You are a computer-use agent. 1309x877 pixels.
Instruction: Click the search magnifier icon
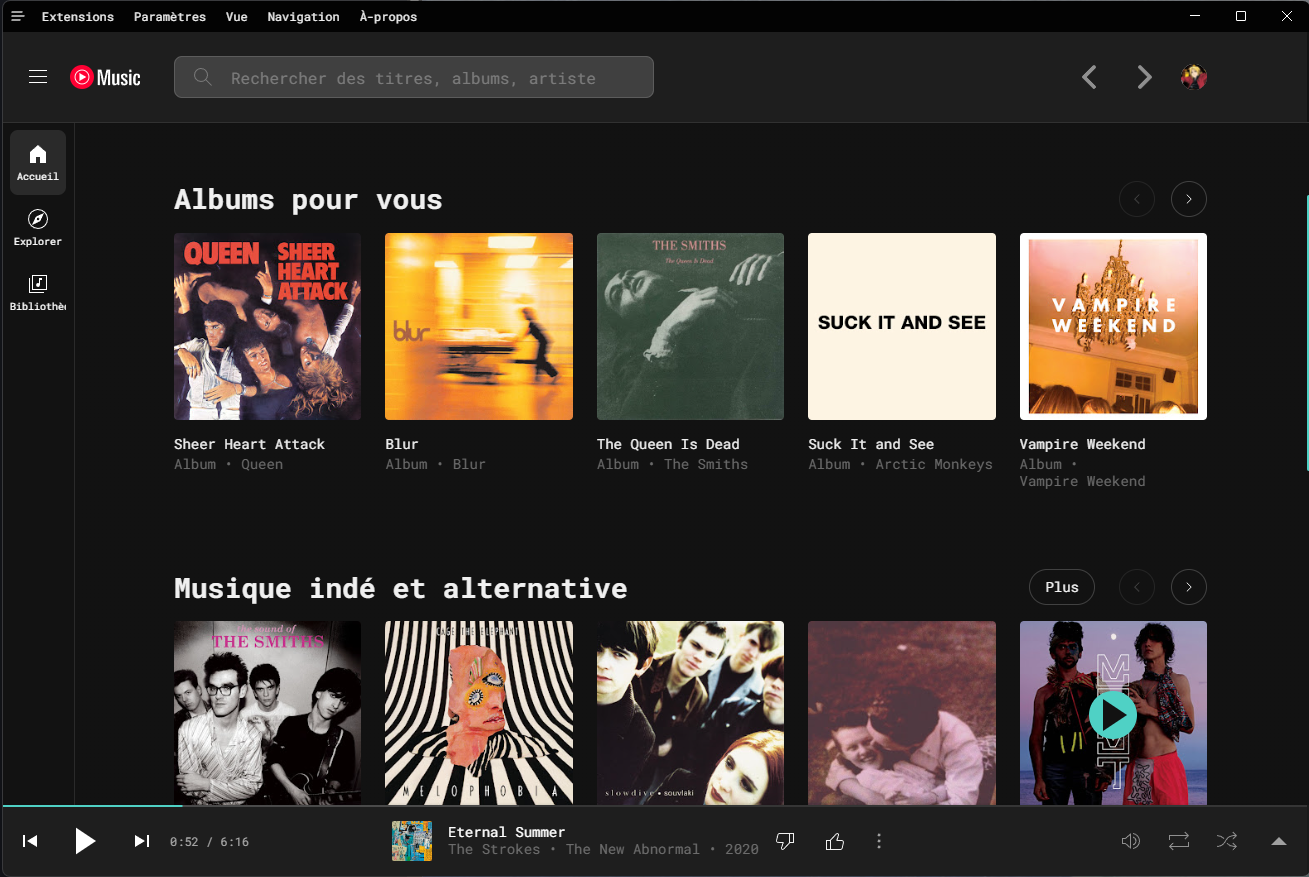click(203, 77)
